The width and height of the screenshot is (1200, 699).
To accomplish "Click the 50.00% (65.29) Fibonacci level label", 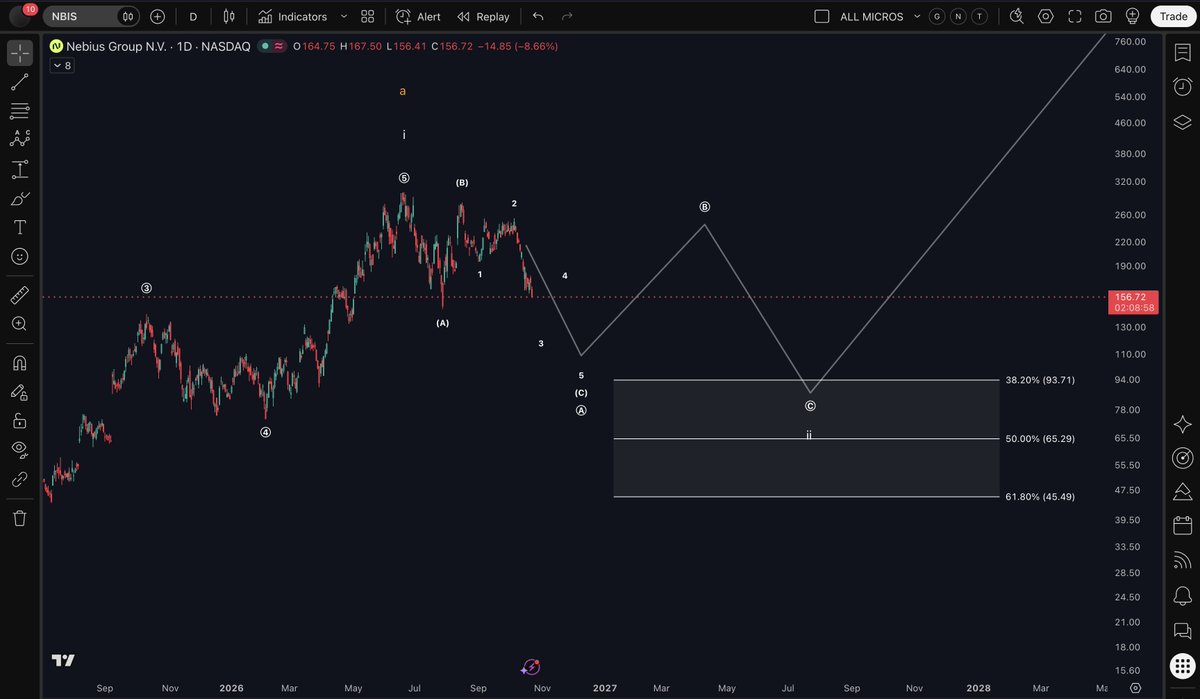I will (1040, 438).
